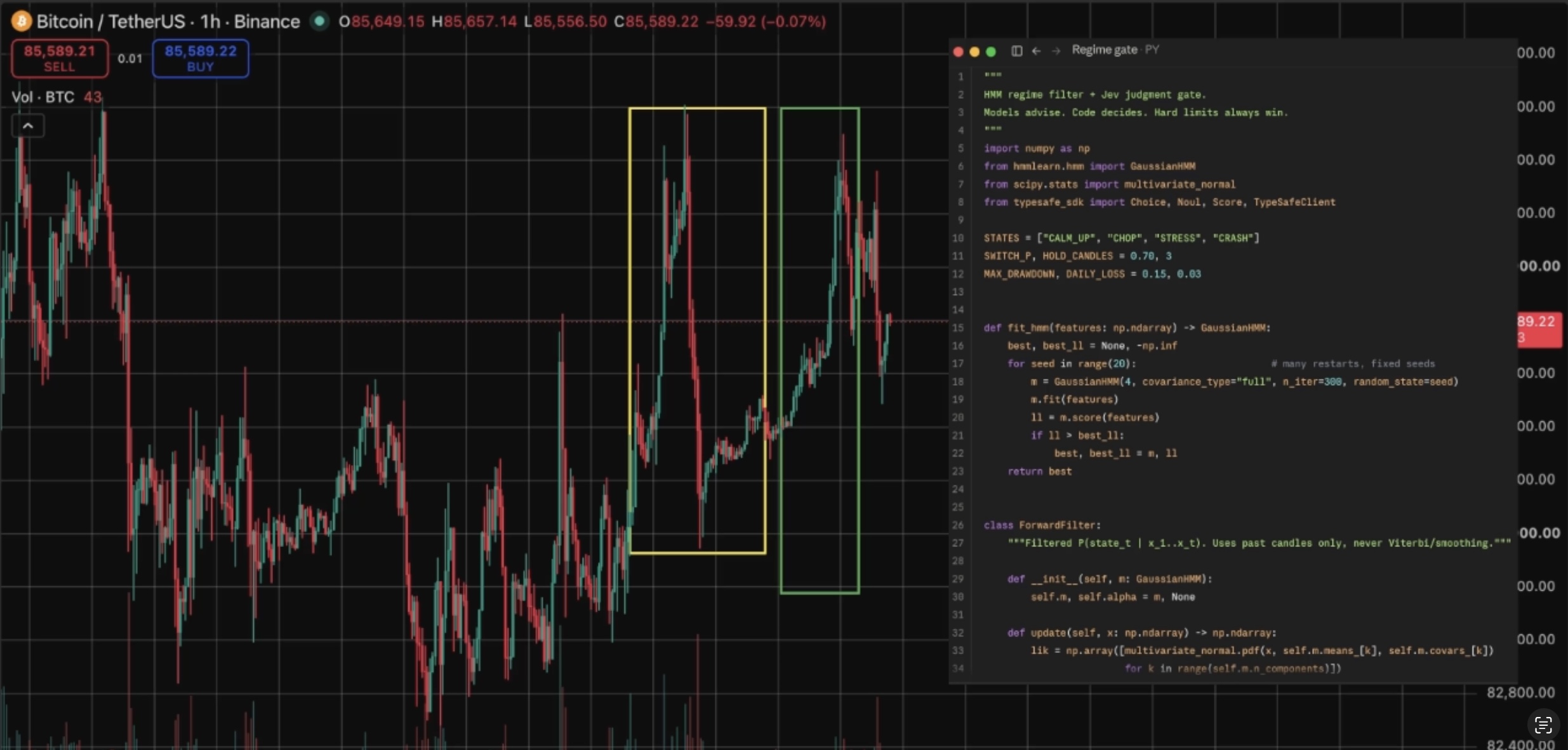This screenshot has height=750, width=1568.
Task: Toggle the sidebar in Regime gate window
Action: pos(1016,51)
